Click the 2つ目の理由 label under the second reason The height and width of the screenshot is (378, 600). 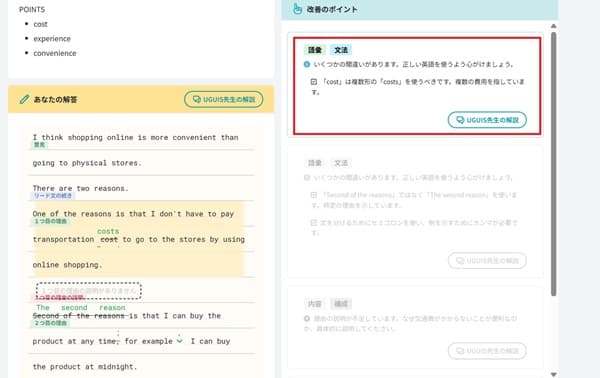[x=51, y=323]
